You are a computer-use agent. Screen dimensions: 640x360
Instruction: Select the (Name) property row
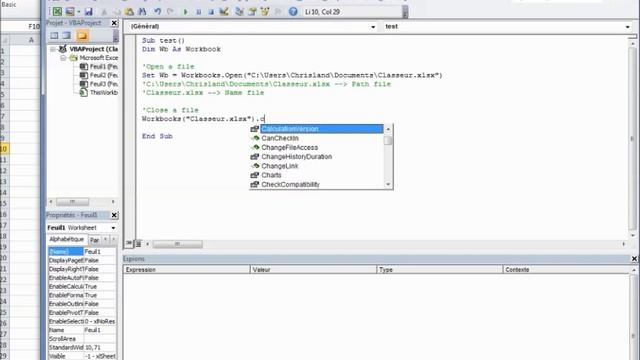pyautogui.click(x=82, y=252)
